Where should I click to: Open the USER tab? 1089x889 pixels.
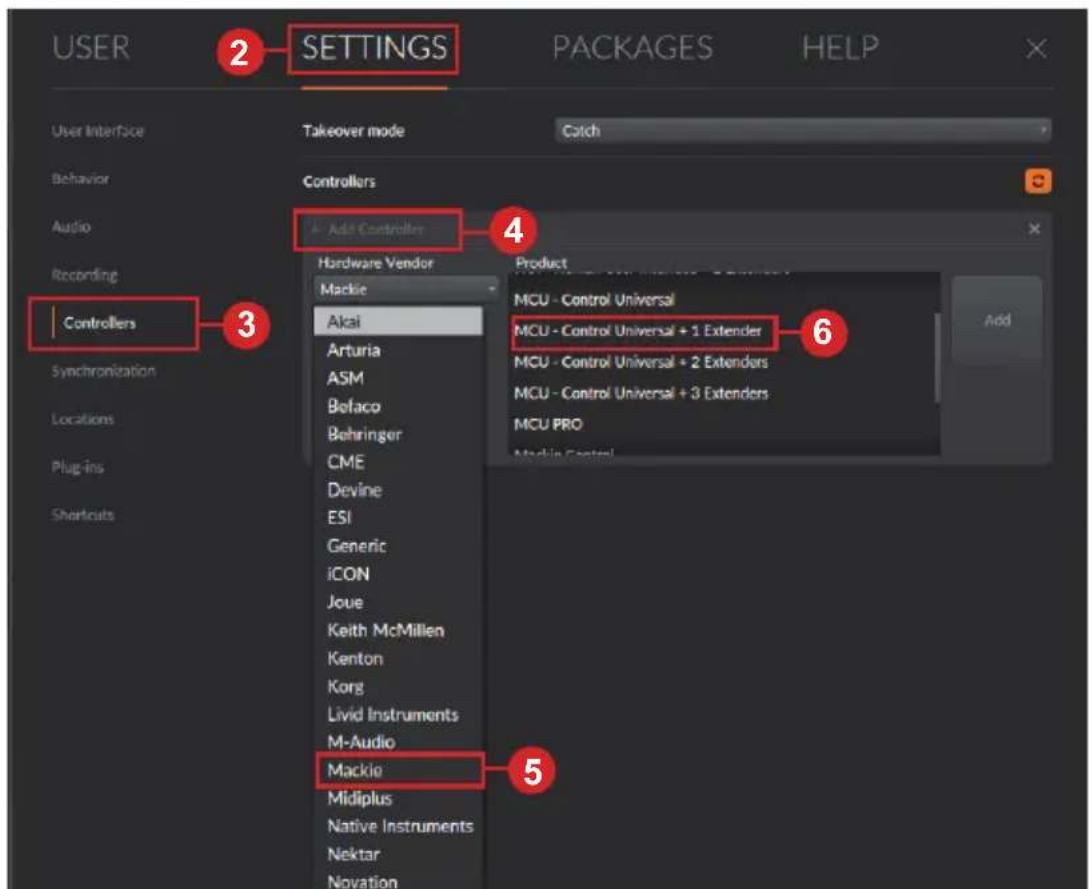pos(91,48)
